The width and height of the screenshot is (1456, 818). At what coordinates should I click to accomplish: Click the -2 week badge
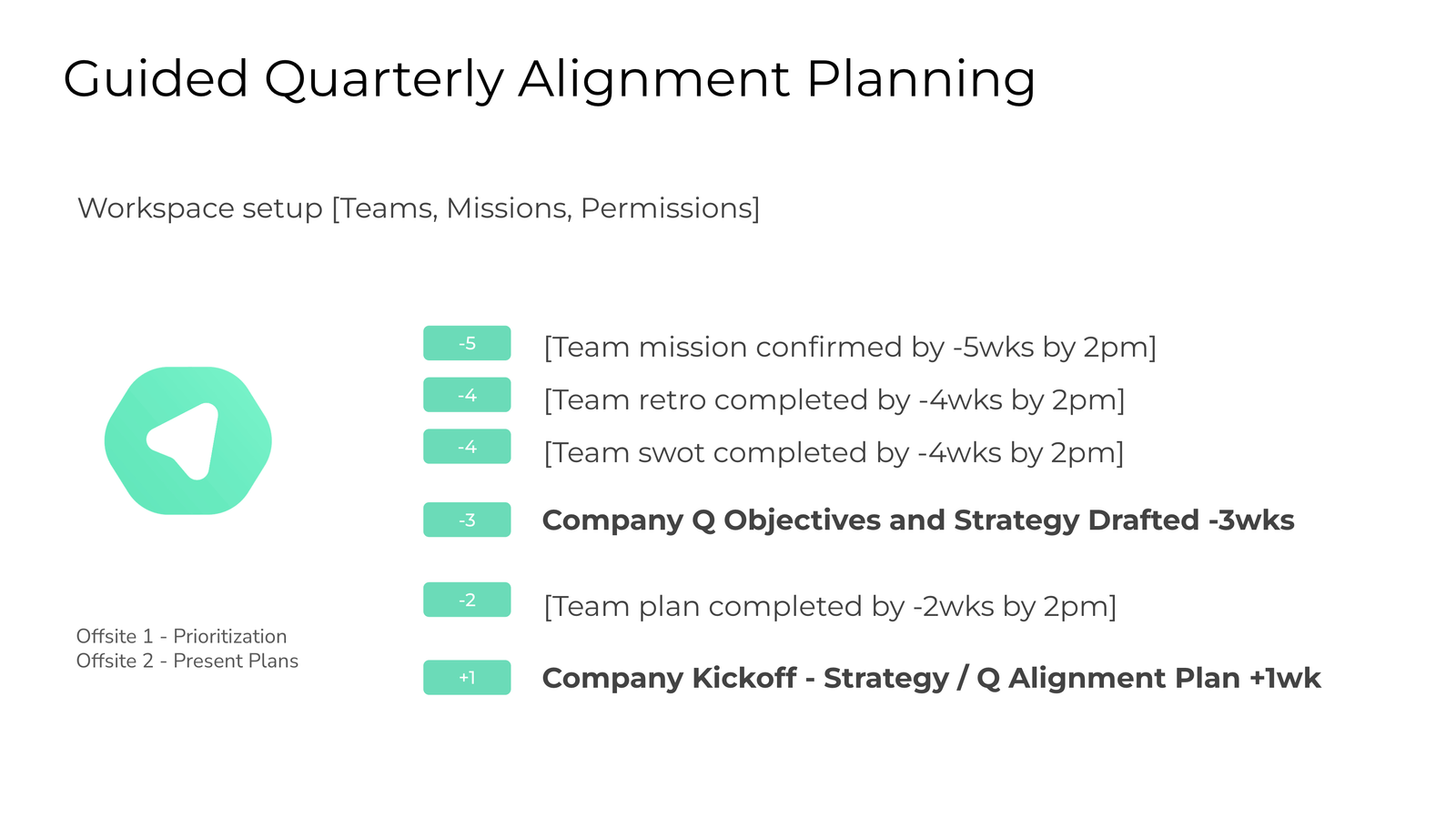point(467,600)
